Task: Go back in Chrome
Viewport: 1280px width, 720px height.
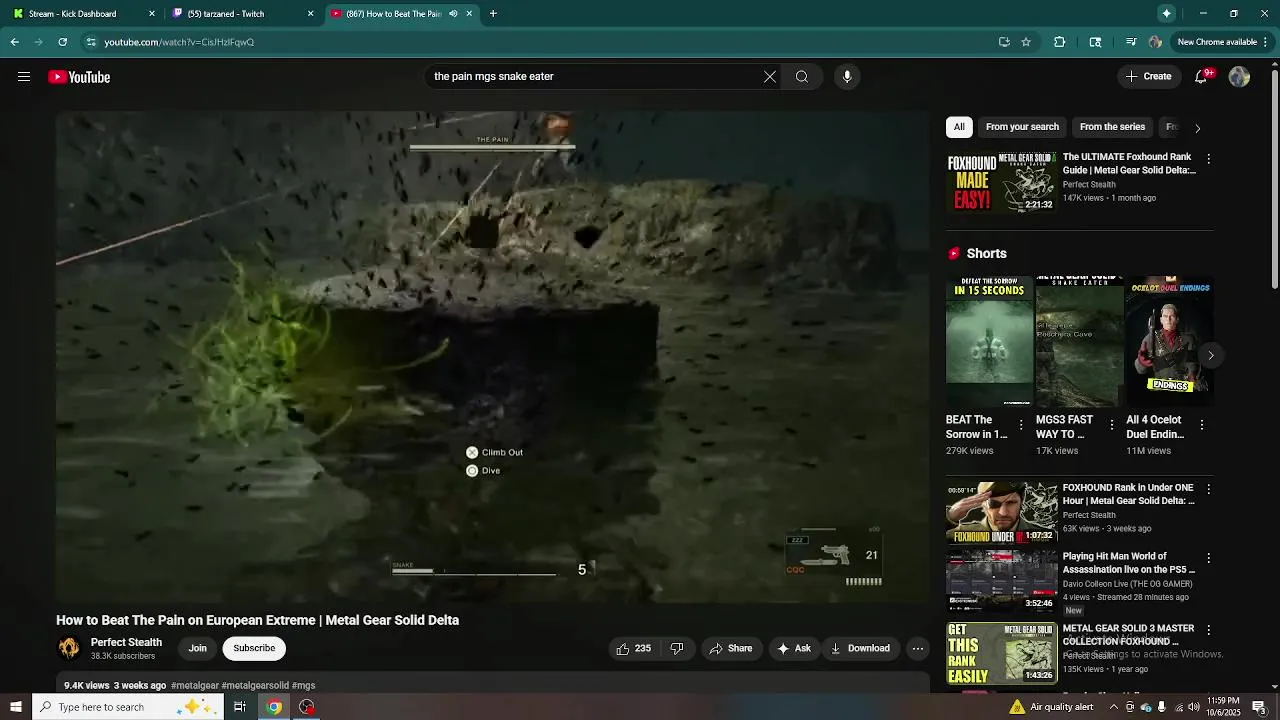Action: (x=14, y=42)
